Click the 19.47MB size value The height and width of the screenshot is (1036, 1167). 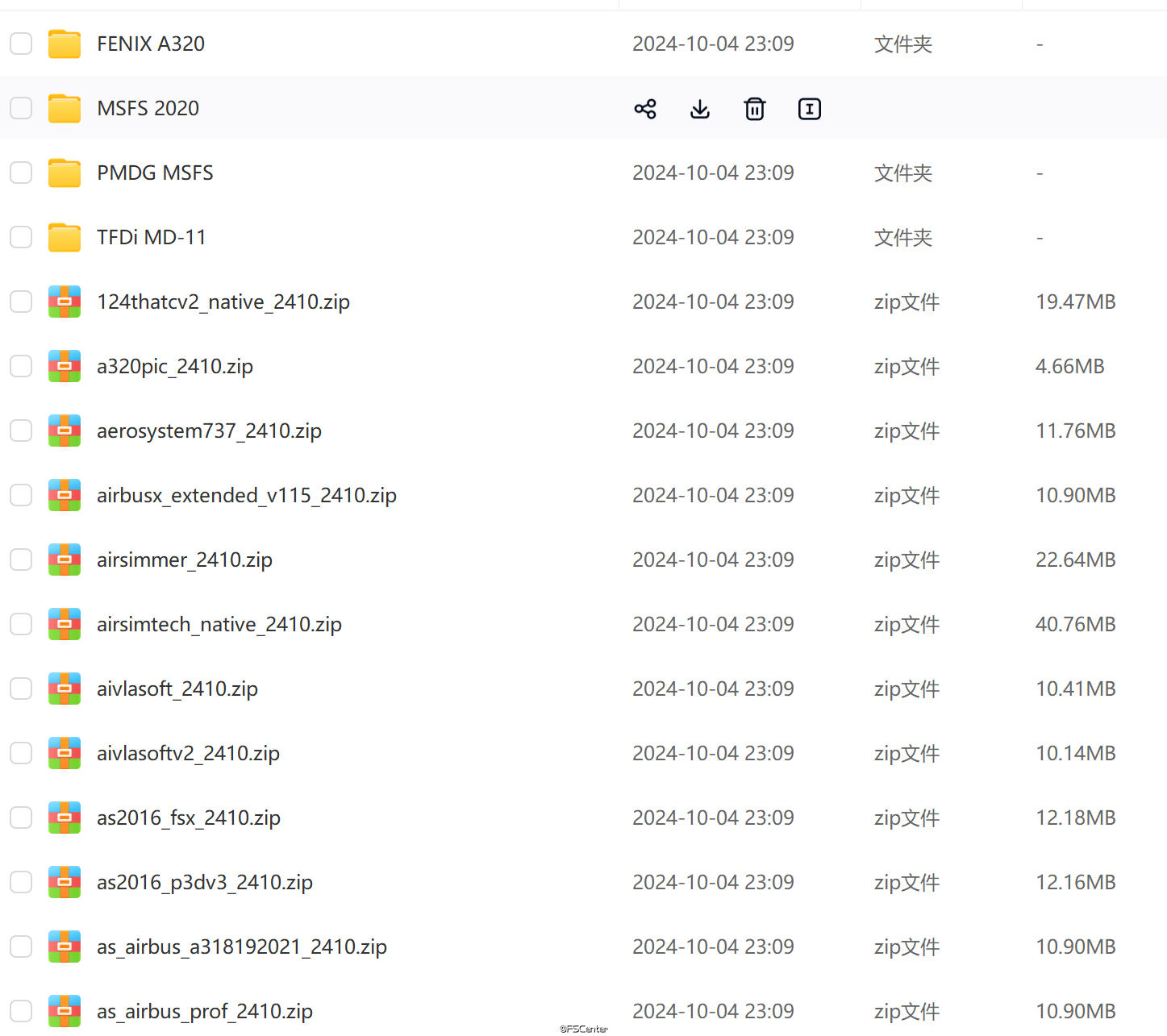[1076, 302]
